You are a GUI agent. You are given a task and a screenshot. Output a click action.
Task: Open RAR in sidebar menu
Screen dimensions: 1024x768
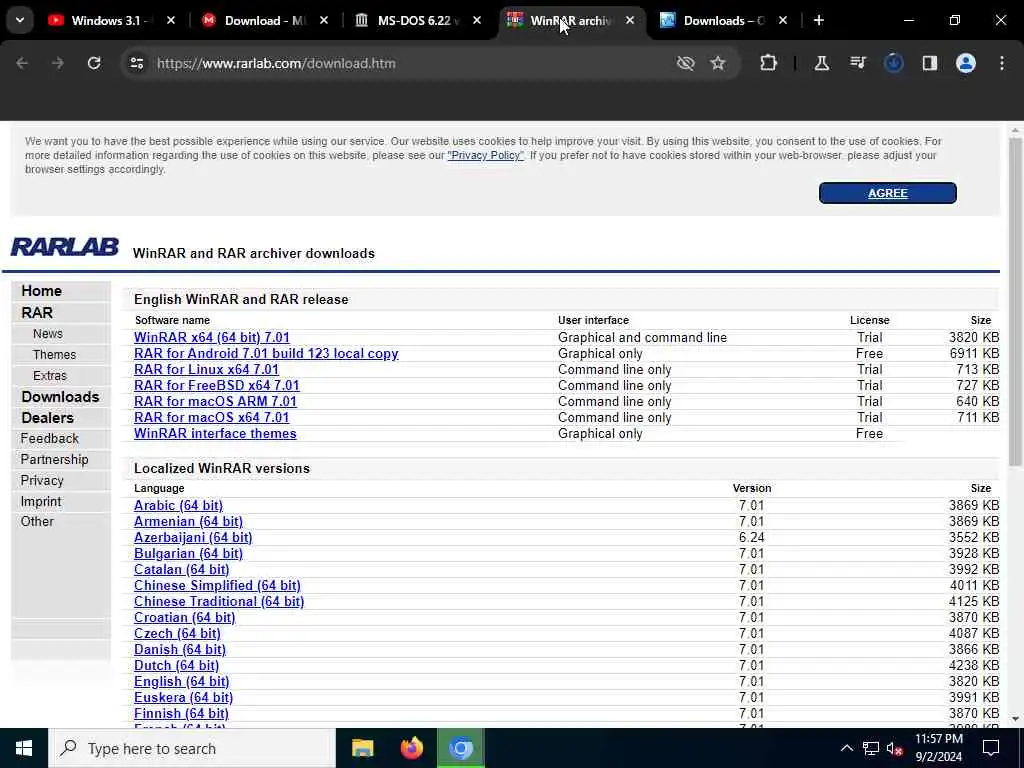[37, 313]
